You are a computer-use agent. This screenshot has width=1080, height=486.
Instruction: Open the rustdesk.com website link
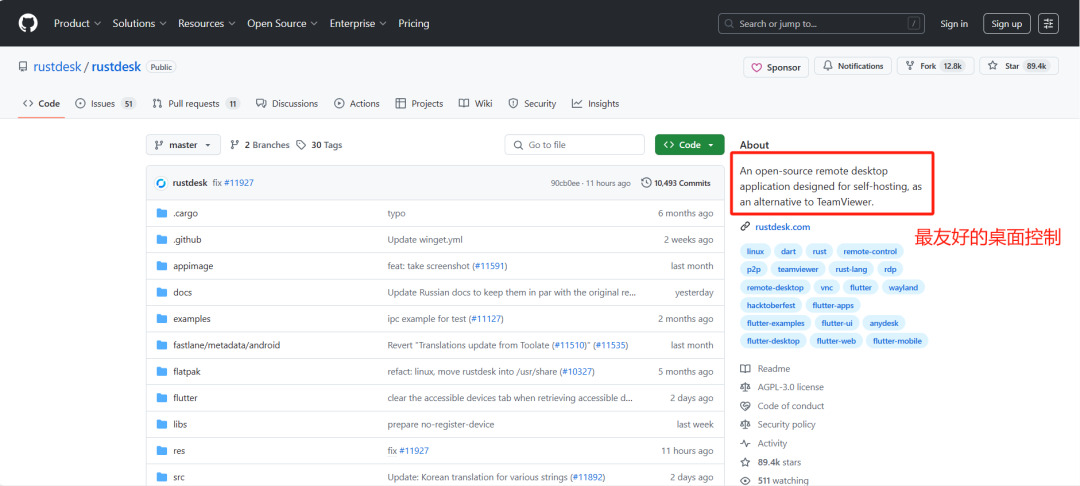click(x=782, y=226)
